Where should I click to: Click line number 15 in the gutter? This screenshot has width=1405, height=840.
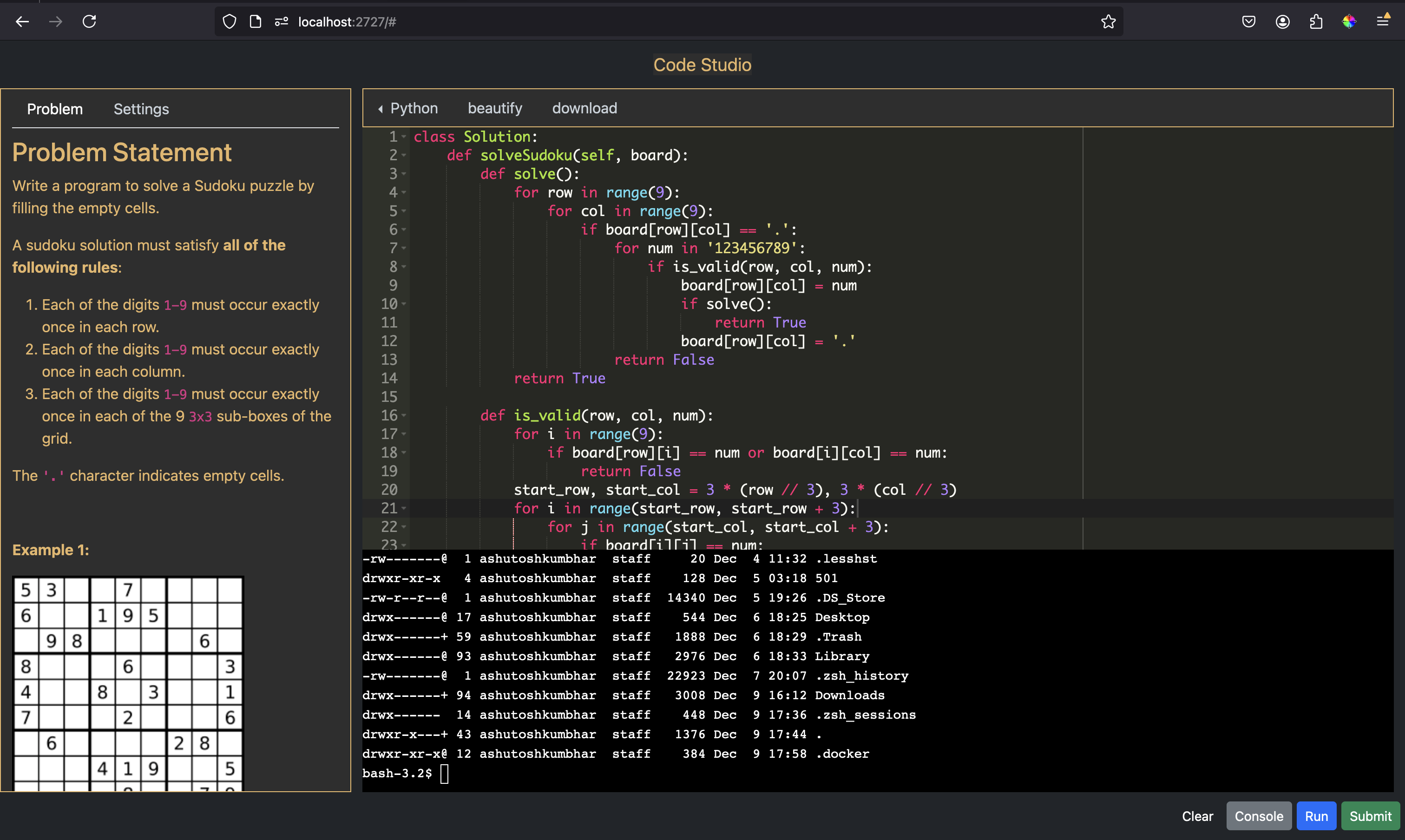coord(389,397)
